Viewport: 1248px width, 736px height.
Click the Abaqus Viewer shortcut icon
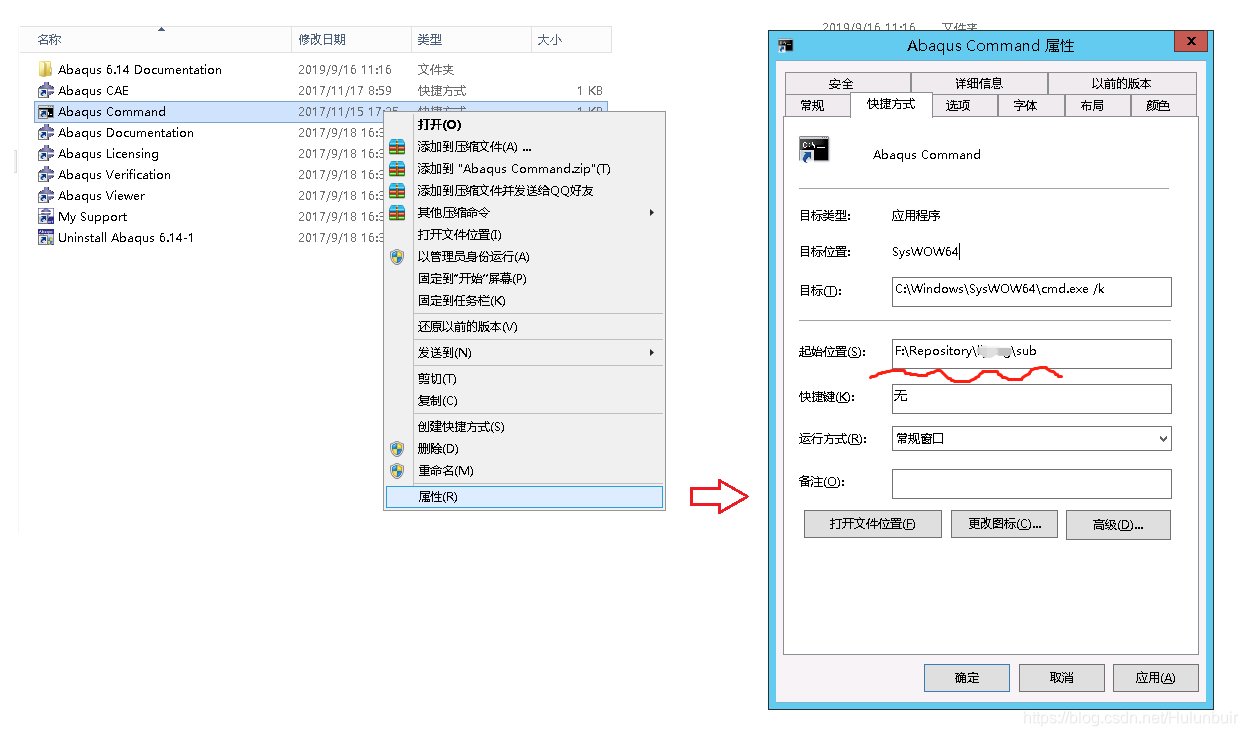click(x=45, y=195)
